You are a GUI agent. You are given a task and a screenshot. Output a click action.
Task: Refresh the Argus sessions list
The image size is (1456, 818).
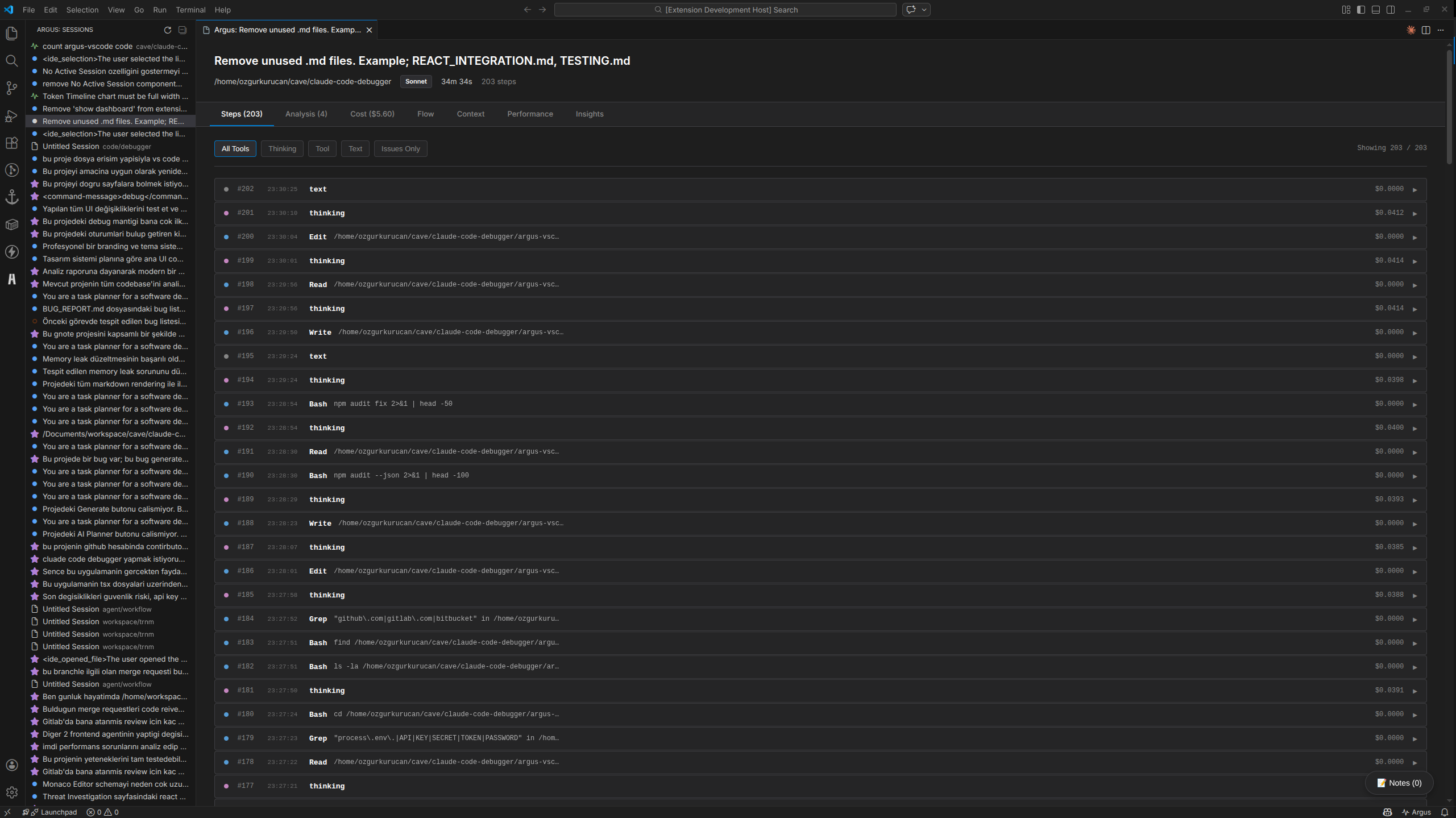(168, 30)
